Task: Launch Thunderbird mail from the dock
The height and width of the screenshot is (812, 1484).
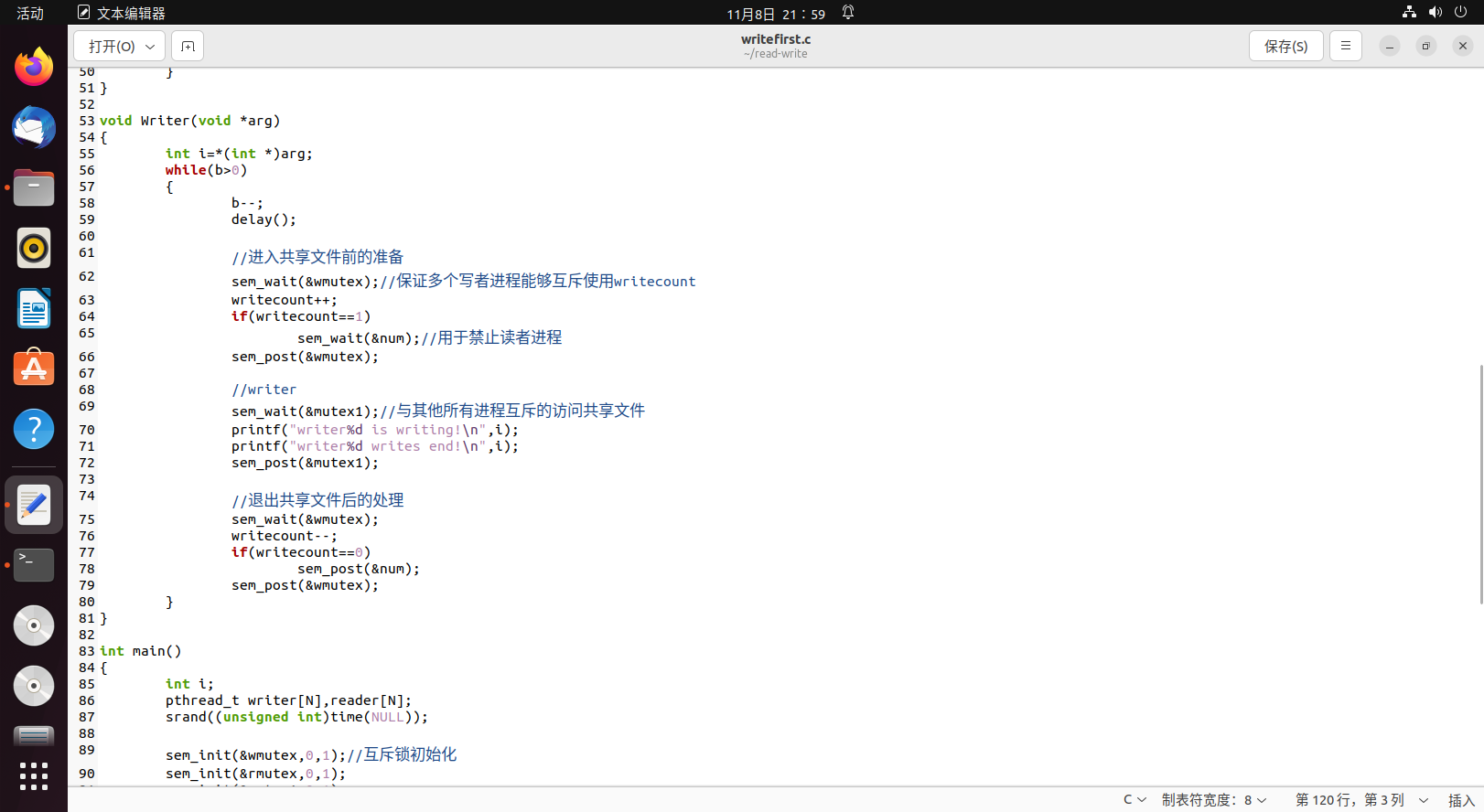Action: click(x=34, y=127)
